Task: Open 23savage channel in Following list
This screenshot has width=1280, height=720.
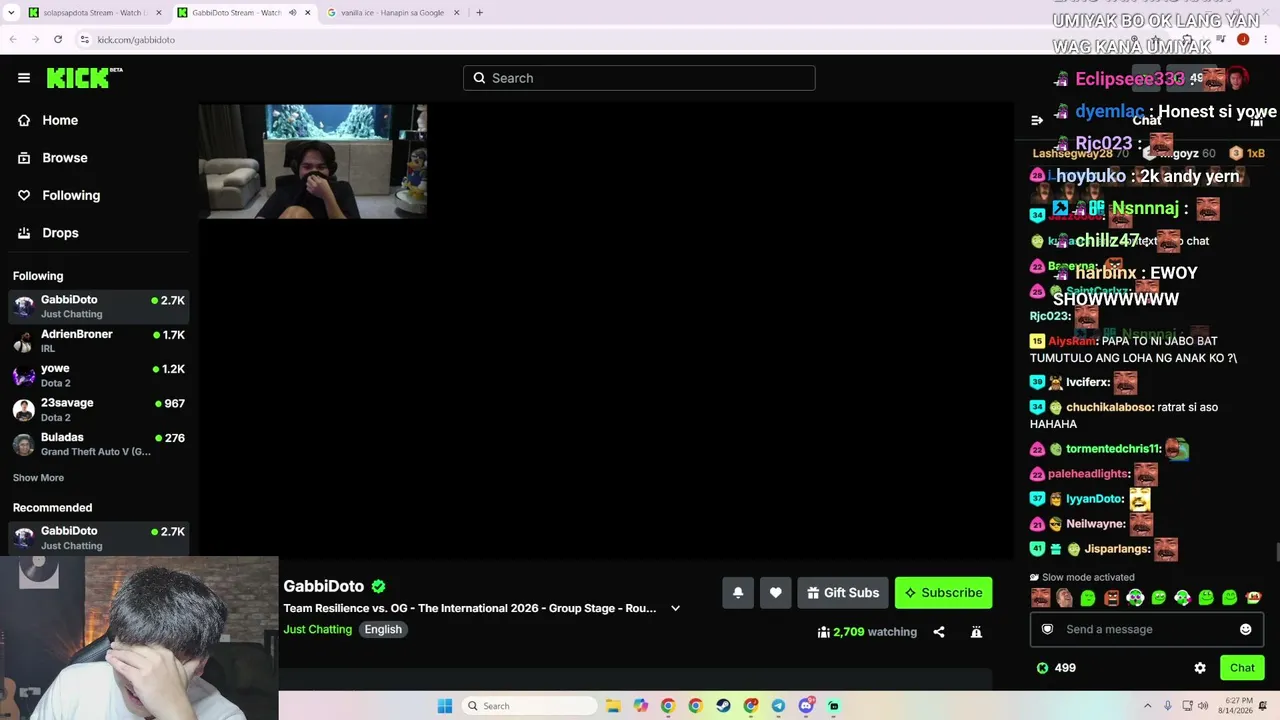Action: tap(98, 410)
